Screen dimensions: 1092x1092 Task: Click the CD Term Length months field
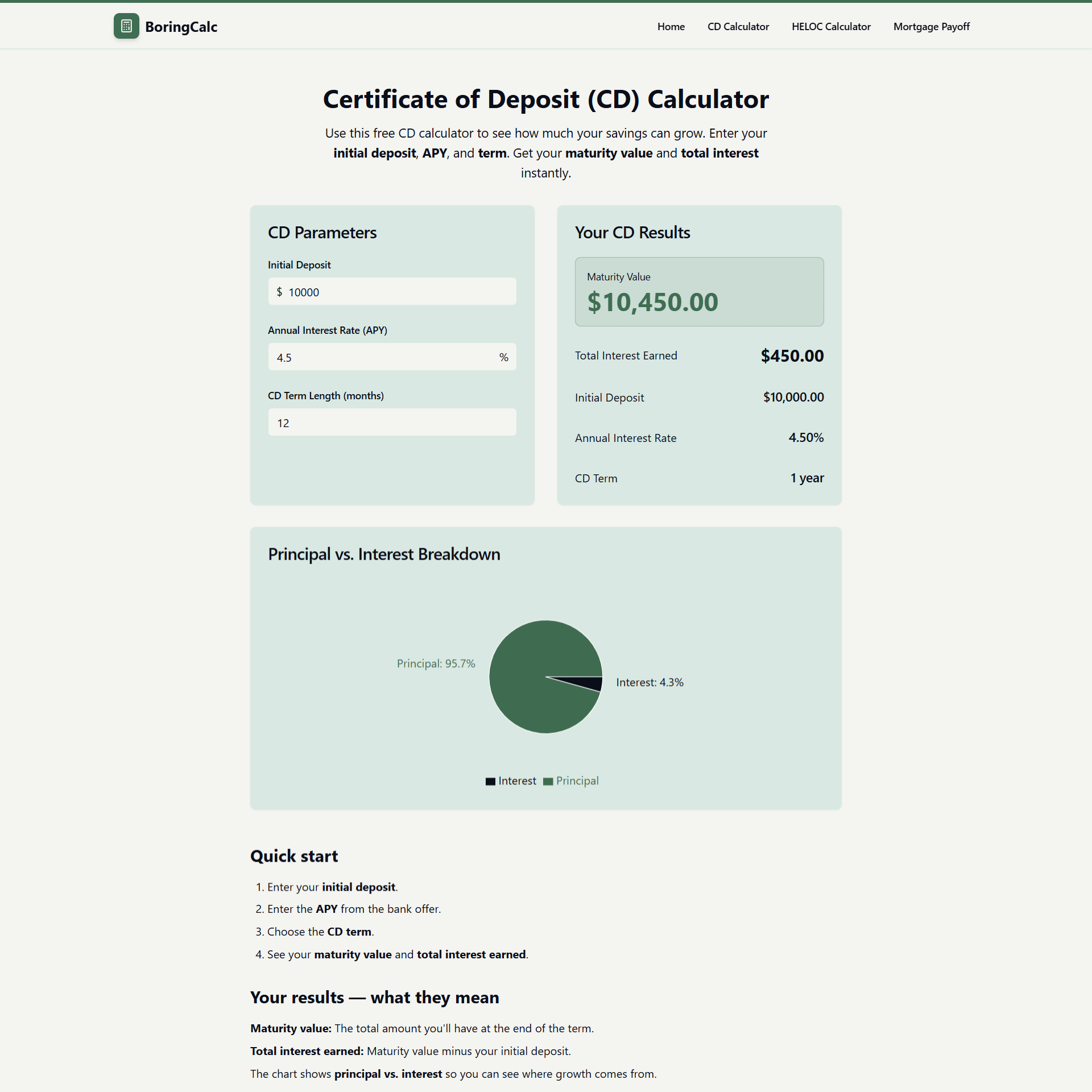(x=392, y=423)
